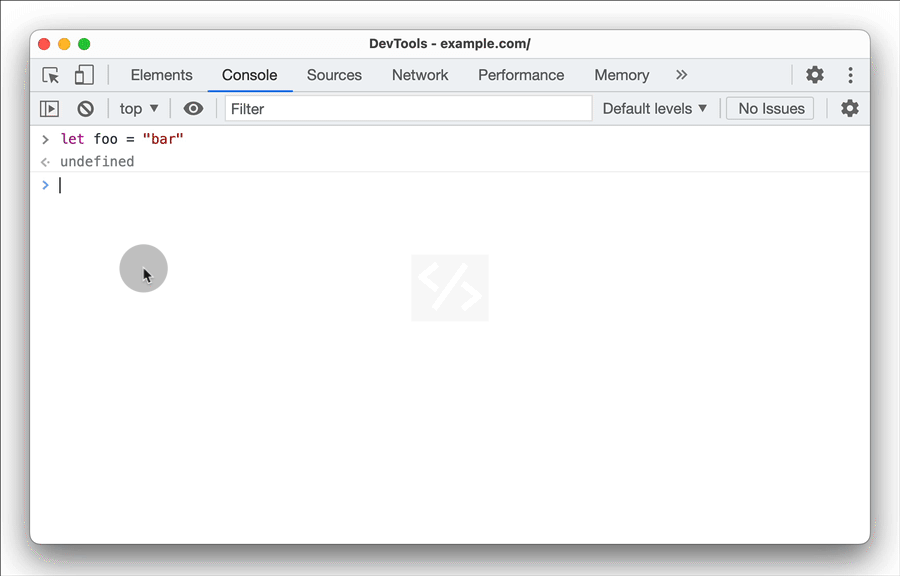The height and width of the screenshot is (576, 900).
Task: Open console settings gear icon
Action: [849, 108]
